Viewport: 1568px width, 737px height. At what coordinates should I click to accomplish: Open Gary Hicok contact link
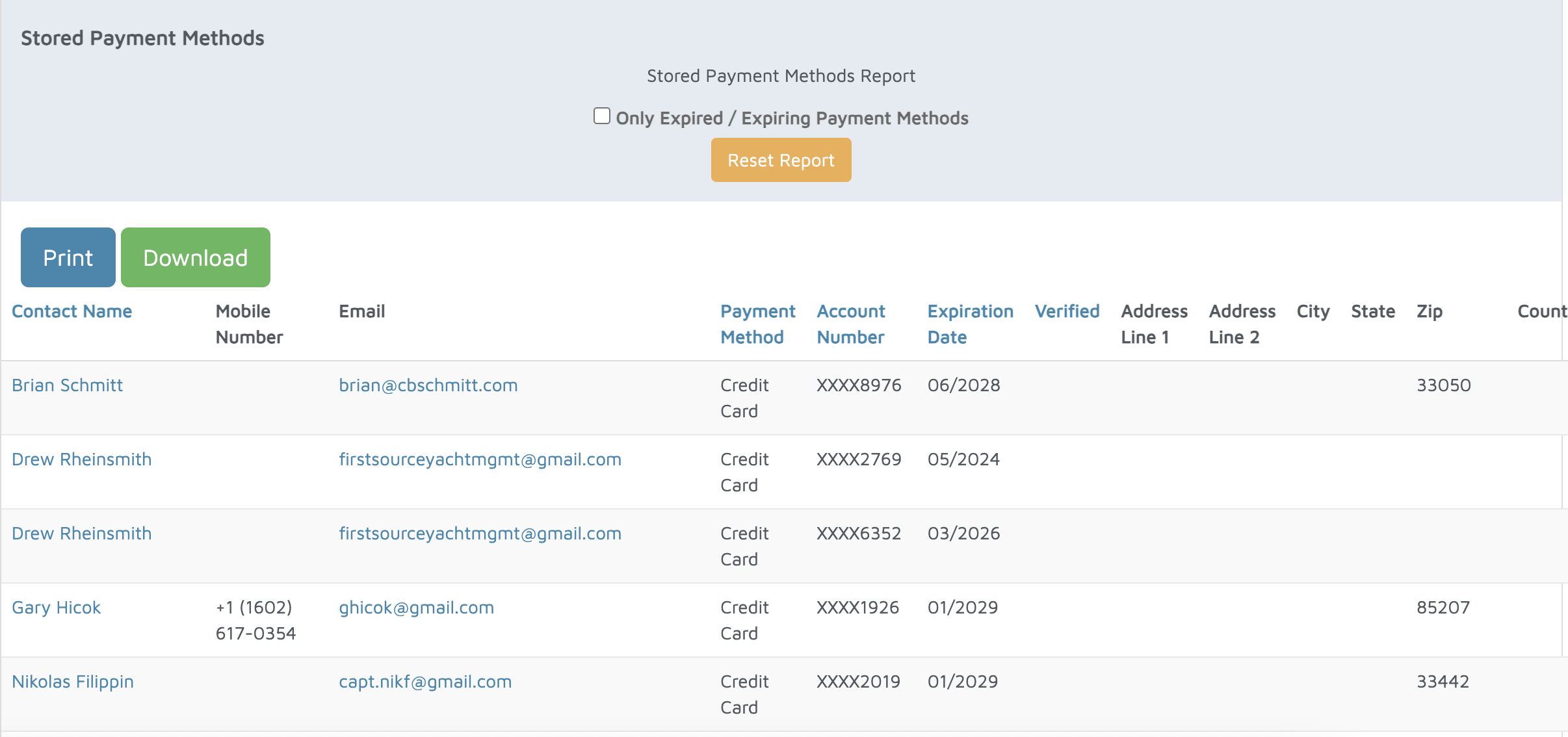tap(56, 608)
